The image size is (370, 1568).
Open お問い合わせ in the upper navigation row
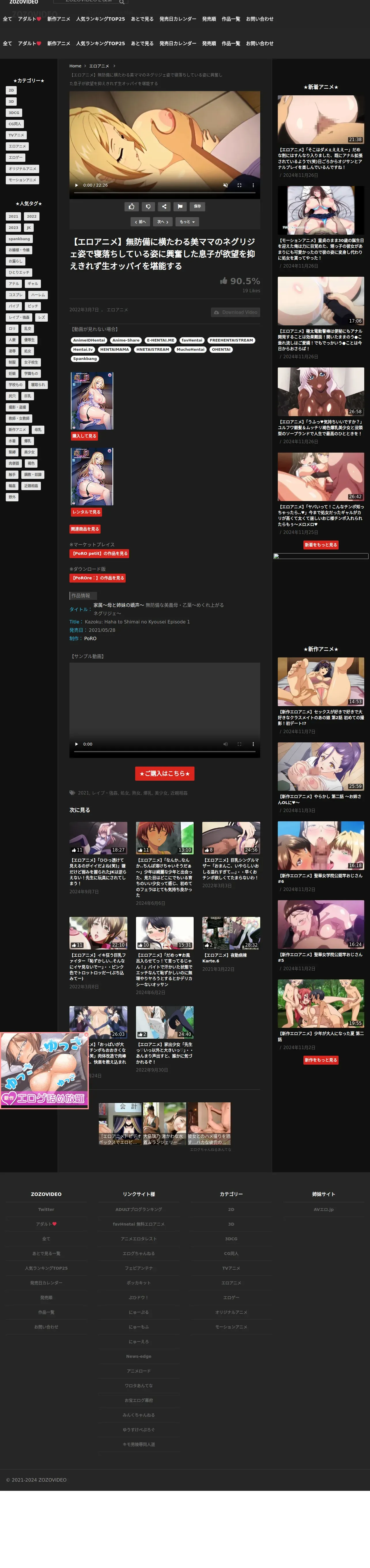[260, 19]
